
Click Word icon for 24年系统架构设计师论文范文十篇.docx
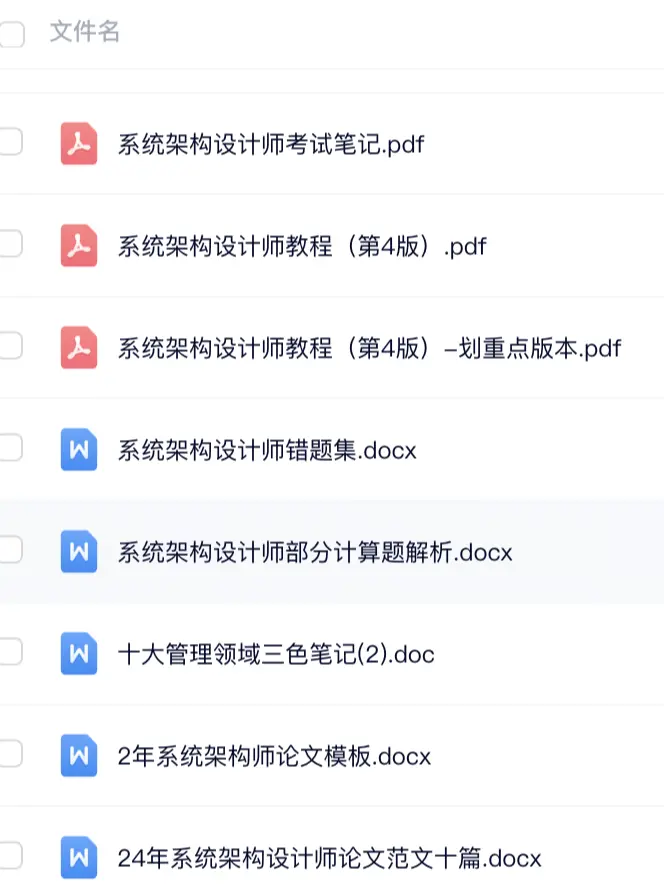79,857
